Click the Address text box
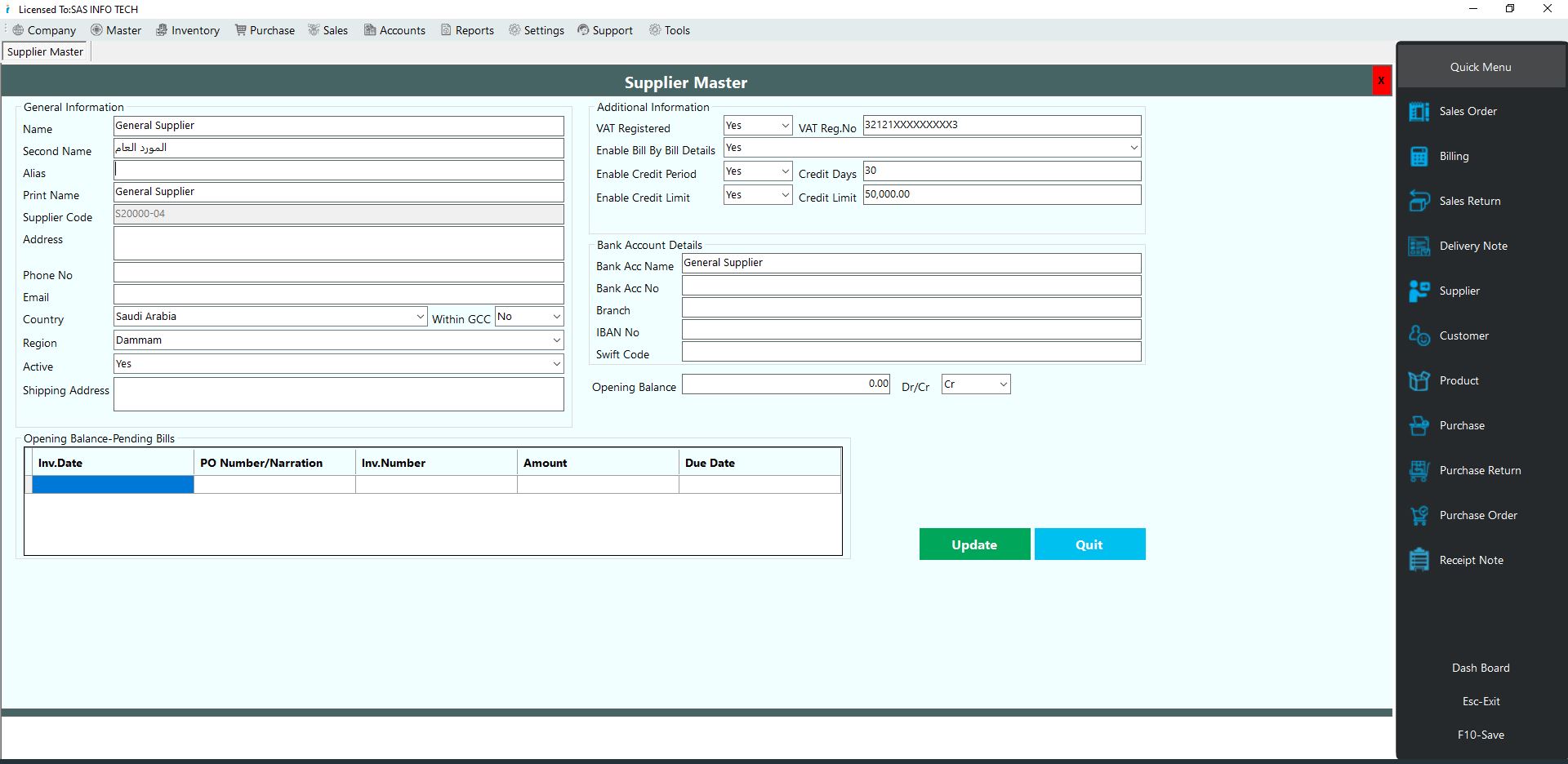 click(x=339, y=243)
